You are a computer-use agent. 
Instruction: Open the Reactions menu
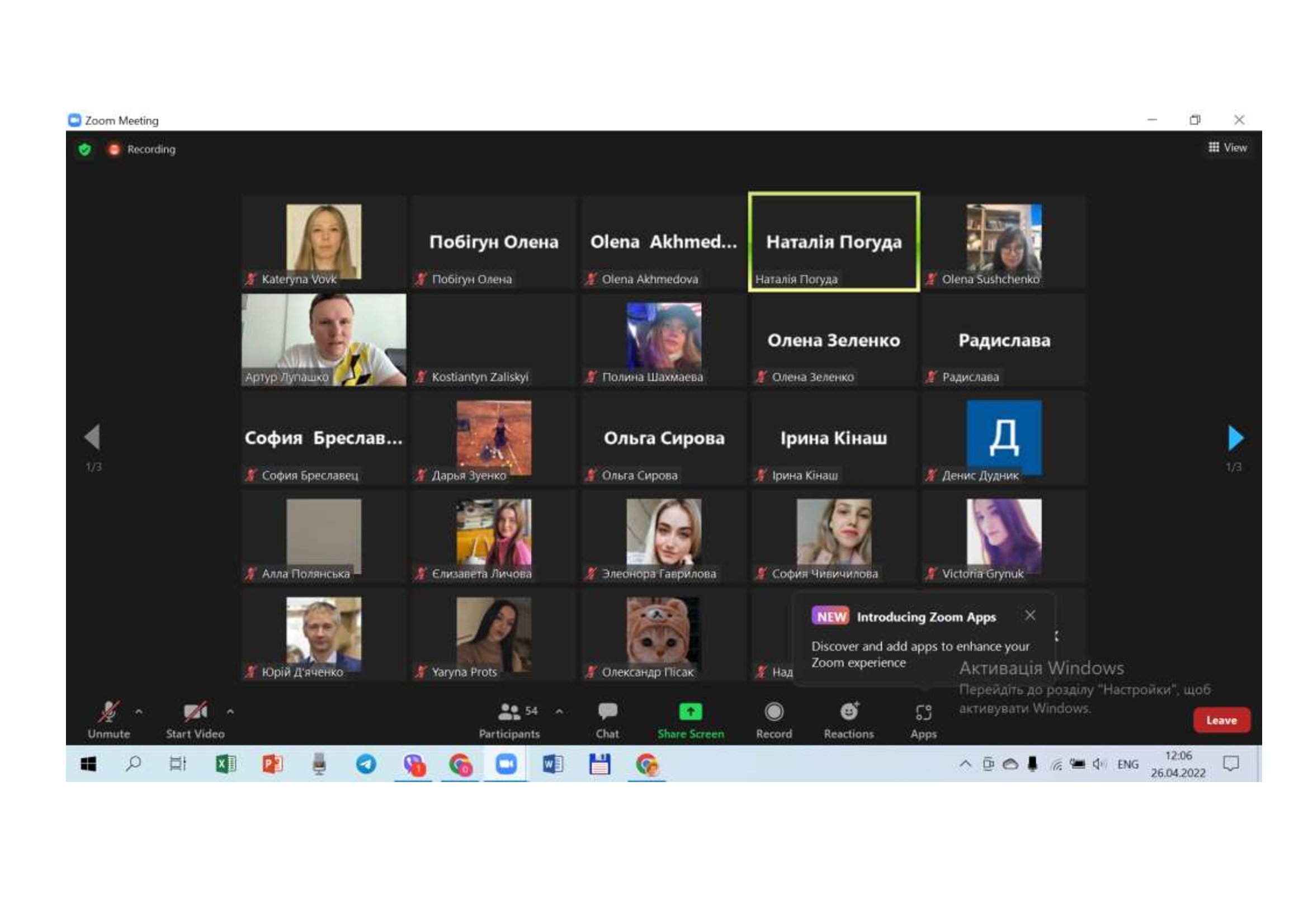[848, 712]
